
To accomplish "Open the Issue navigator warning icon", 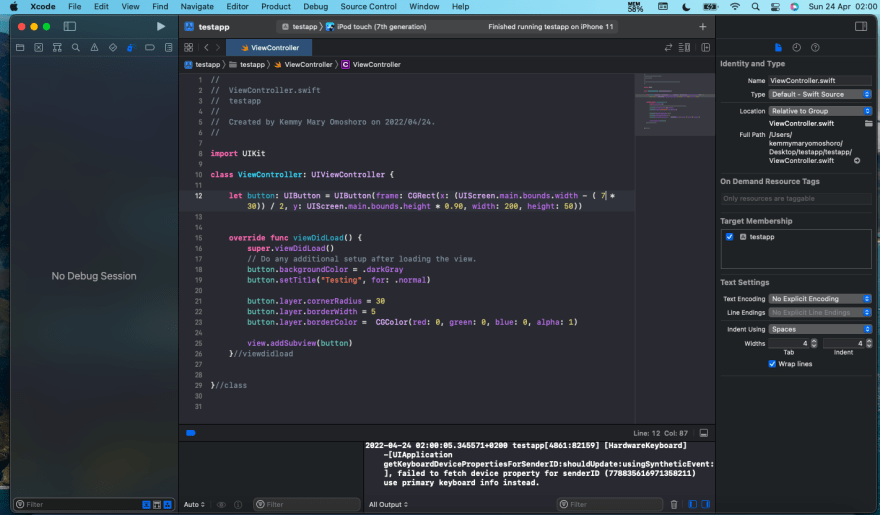I will pos(94,48).
